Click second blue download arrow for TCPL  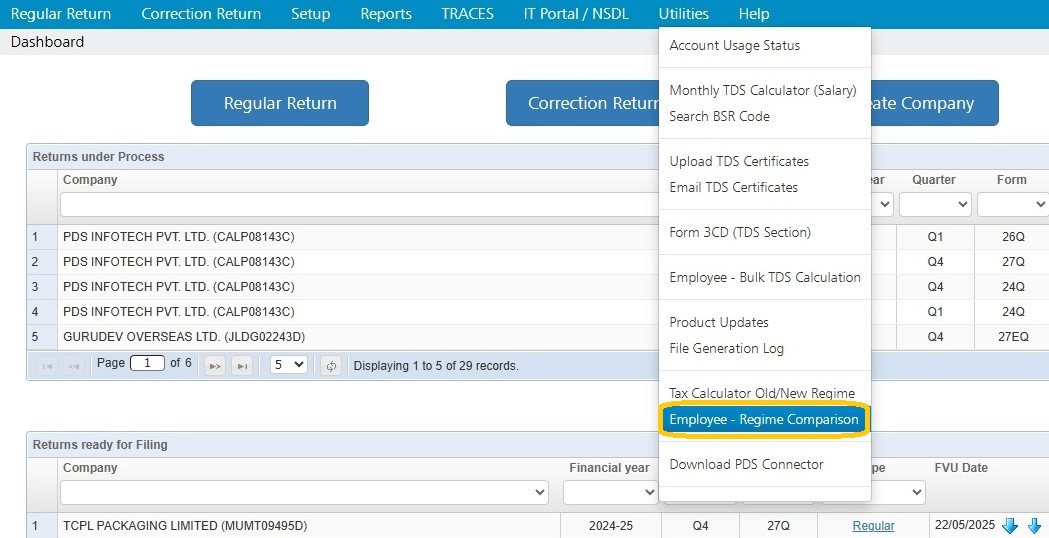point(1035,526)
